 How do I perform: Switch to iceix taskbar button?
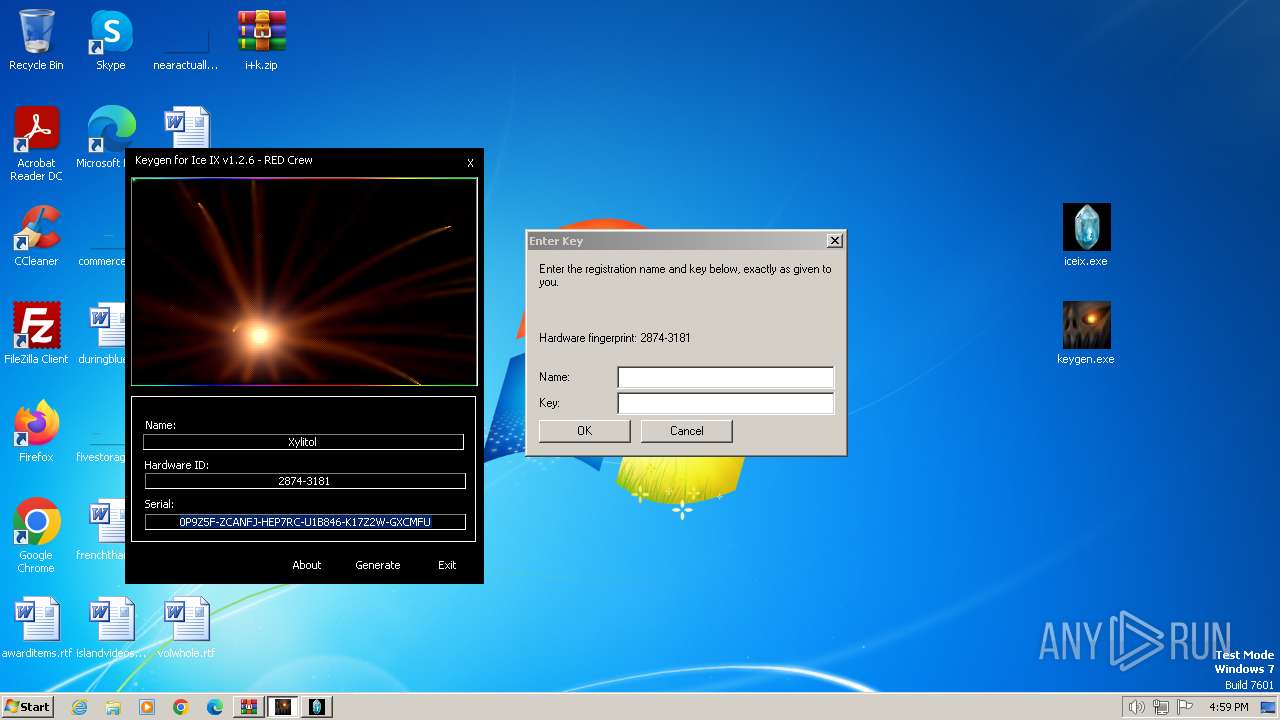tap(317, 707)
